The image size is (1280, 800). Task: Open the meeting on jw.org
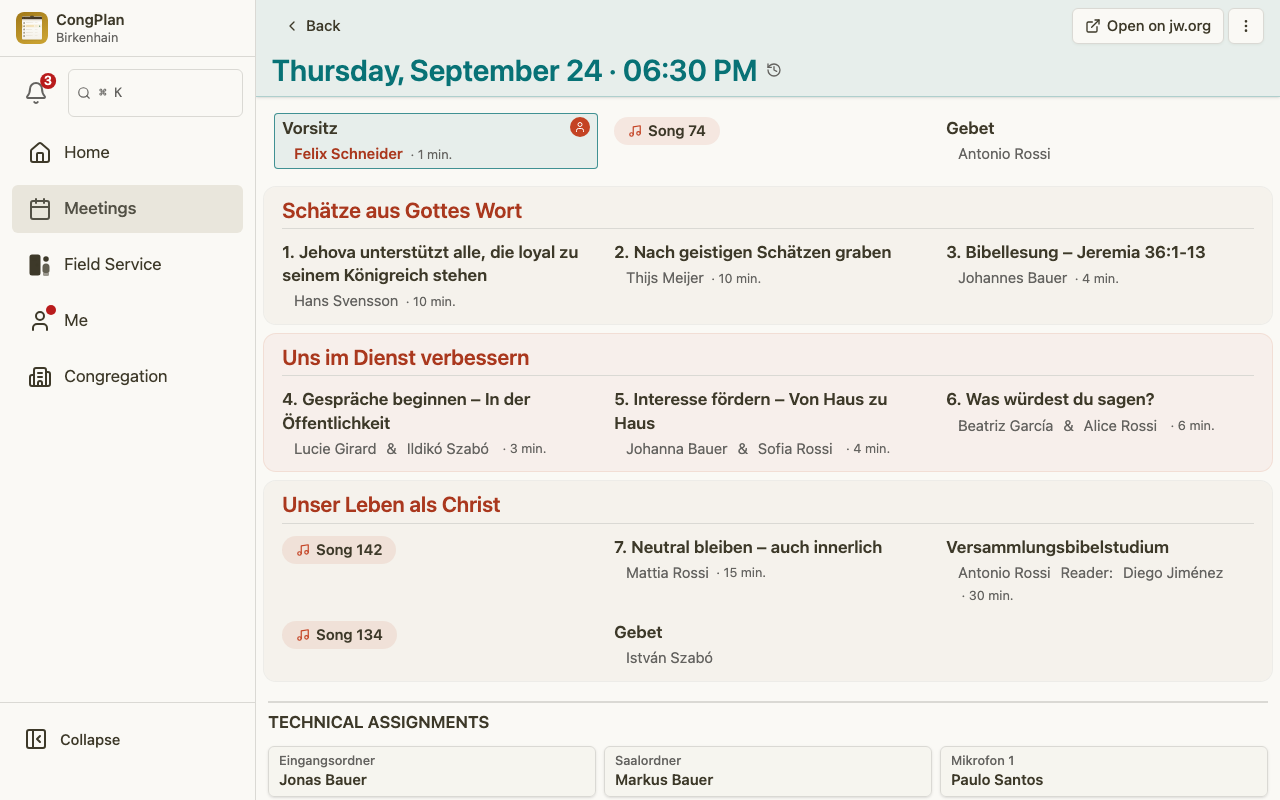pyautogui.click(x=1148, y=26)
